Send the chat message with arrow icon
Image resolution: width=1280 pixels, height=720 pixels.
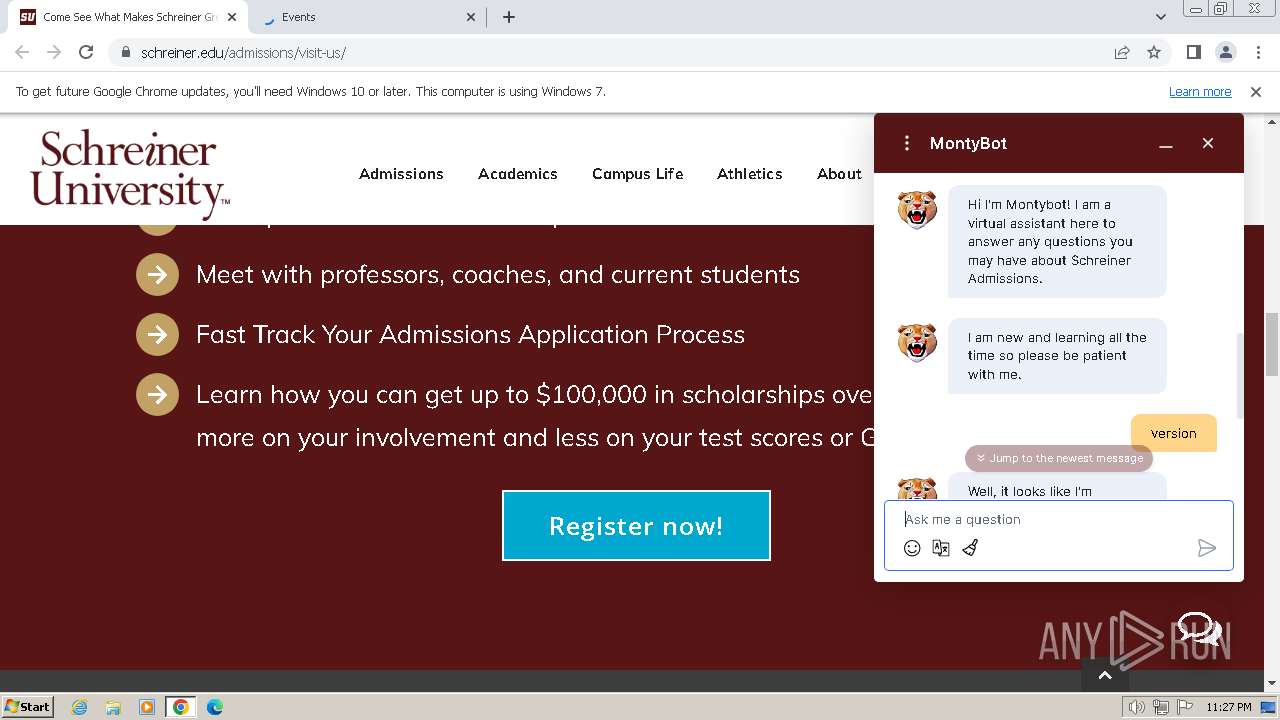[1207, 548]
